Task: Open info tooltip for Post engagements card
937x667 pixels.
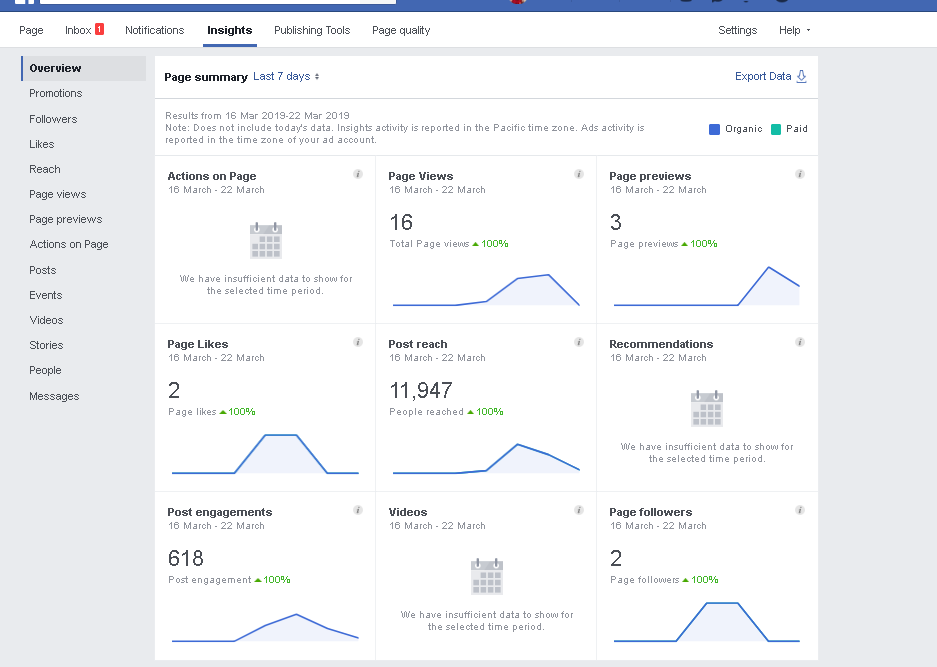Action: [x=358, y=510]
